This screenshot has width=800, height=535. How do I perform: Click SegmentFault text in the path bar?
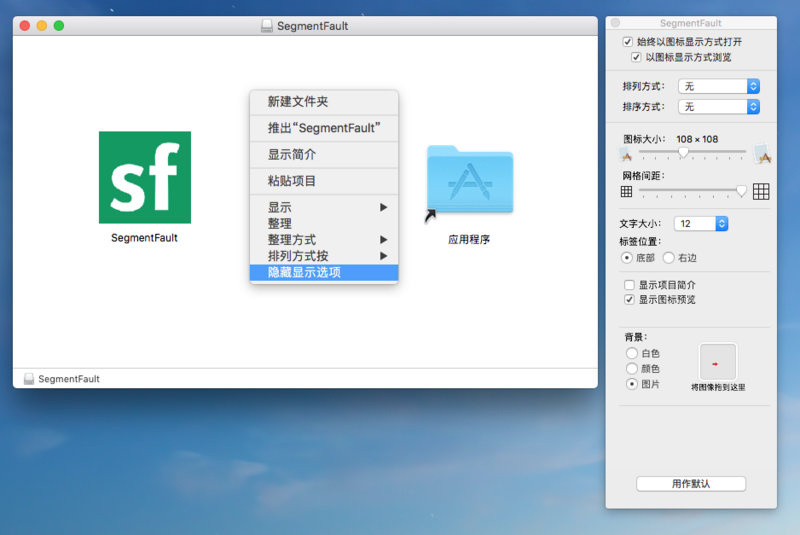click(x=69, y=379)
